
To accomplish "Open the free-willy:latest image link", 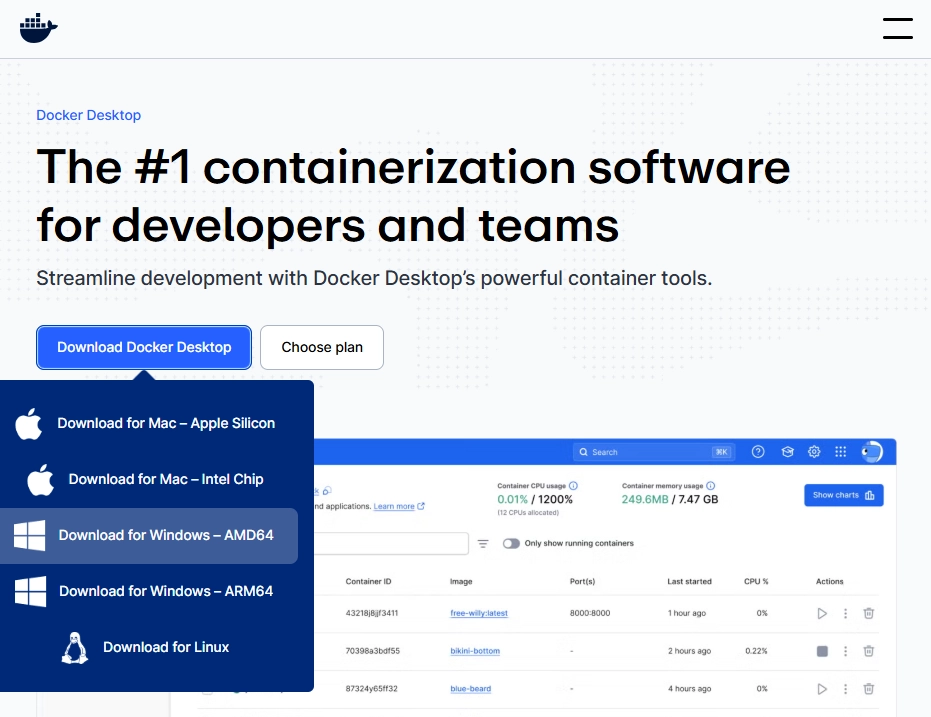I will (x=479, y=613).
